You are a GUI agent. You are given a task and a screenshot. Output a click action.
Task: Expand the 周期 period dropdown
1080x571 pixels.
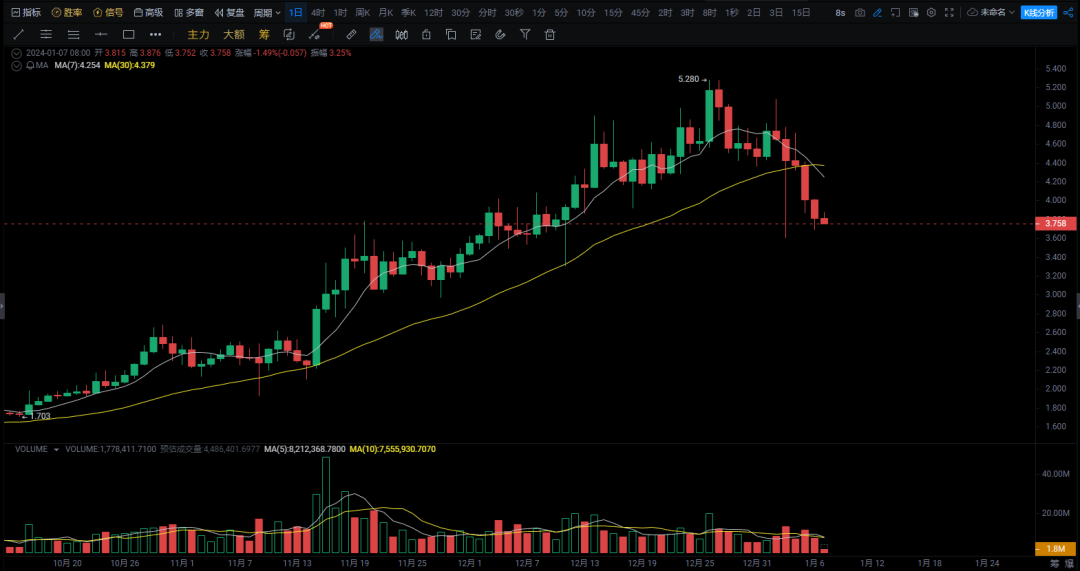pyautogui.click(x=267, y=12)
